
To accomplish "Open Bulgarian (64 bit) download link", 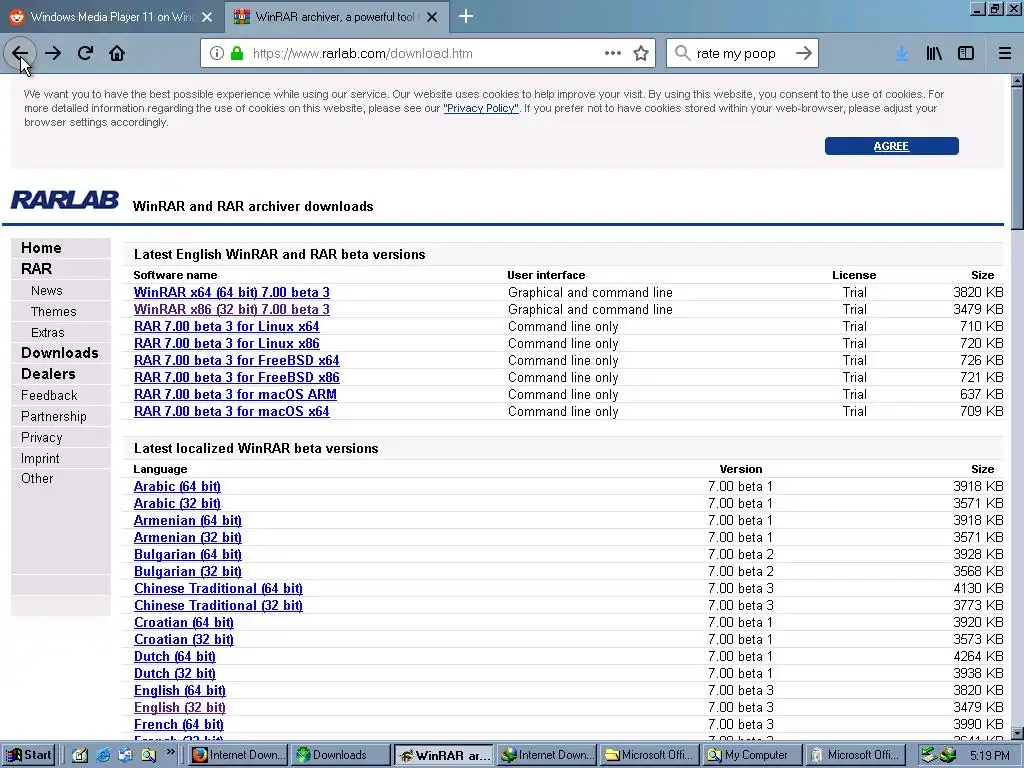I will tap(187, 554).
